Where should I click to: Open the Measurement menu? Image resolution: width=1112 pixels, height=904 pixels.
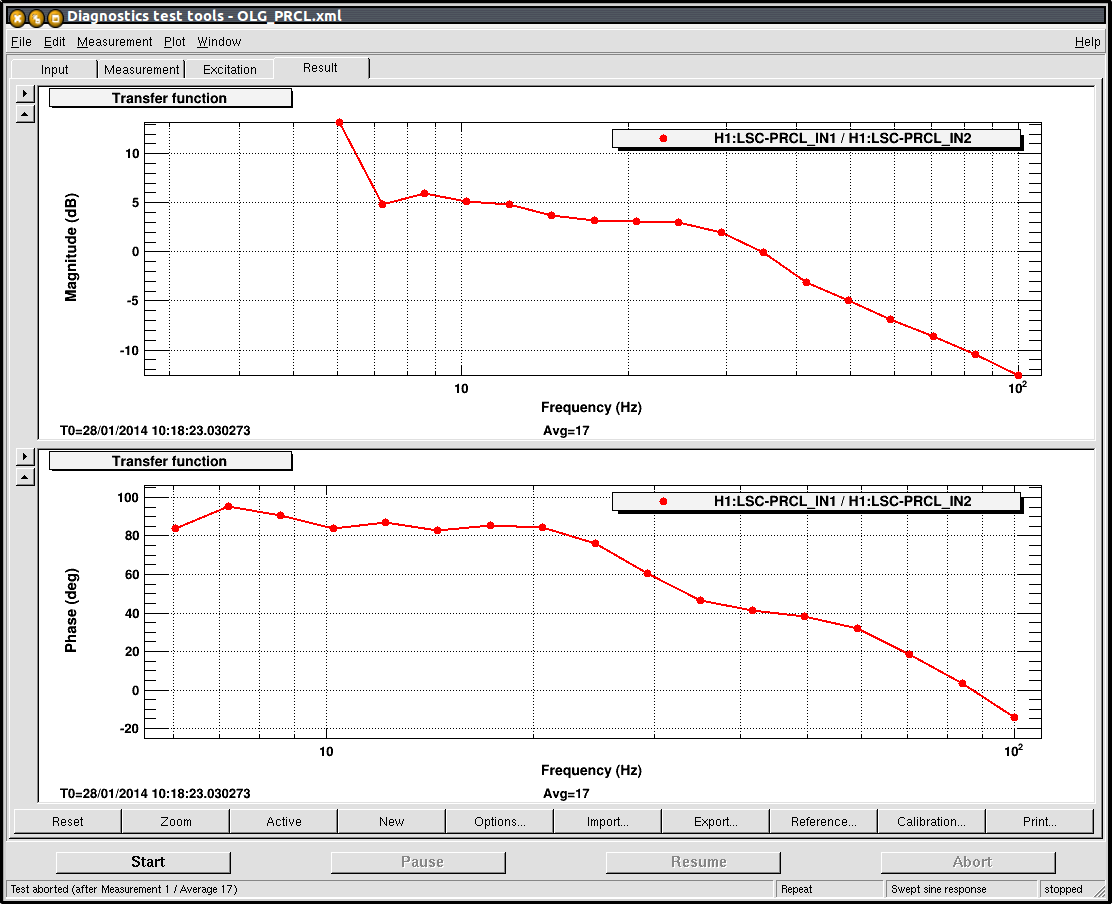pyautogui.click(x=114, y=42)
